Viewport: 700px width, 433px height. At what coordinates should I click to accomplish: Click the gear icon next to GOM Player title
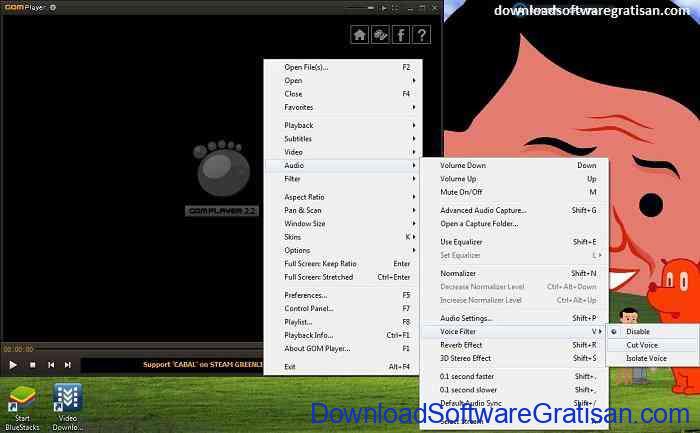(53, 7)
